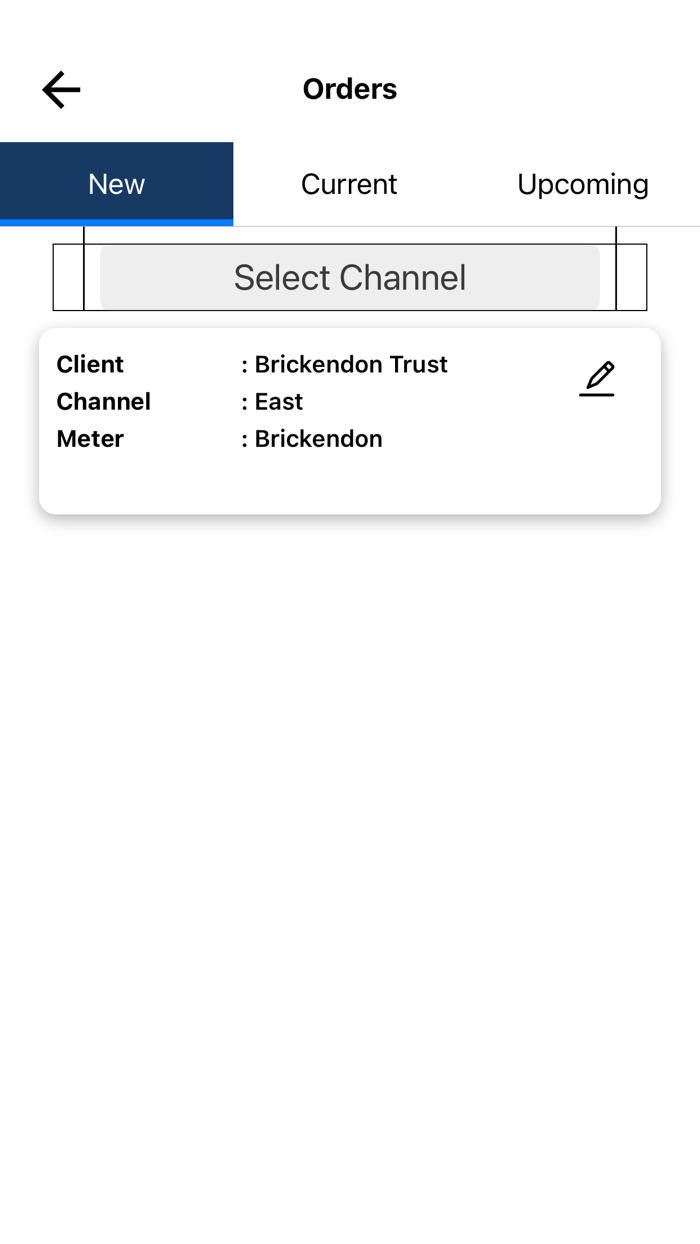Image resolution: width=700 pixels, height=1244 pixels.
Task: Choose a channel from Select Channel
Action: coord(349,277)
